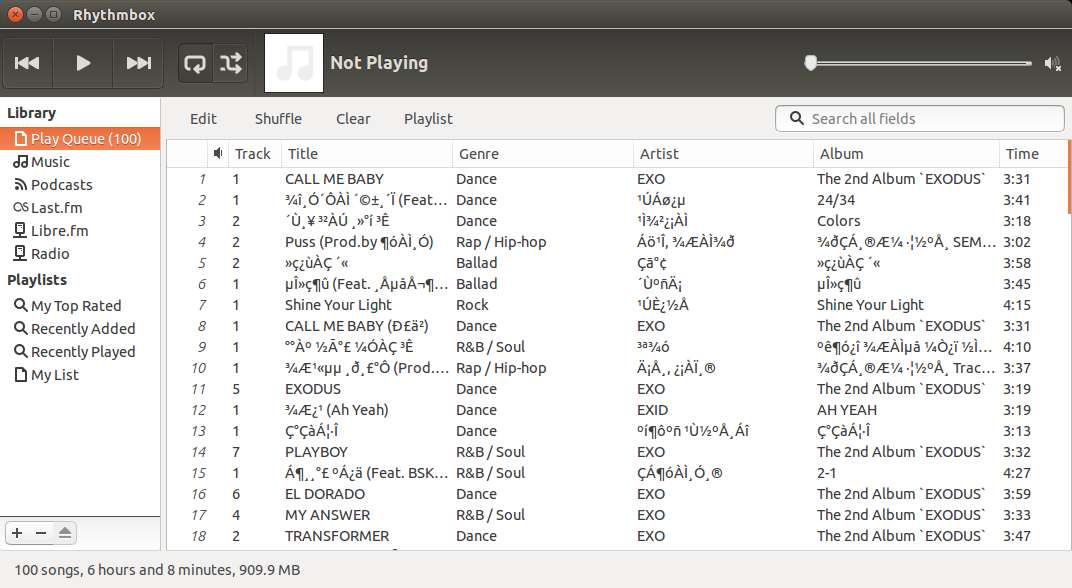The height and width of the screenshot is (588, 1072).
Task: Click the plus add-playlist button
Action: (17, 533)
